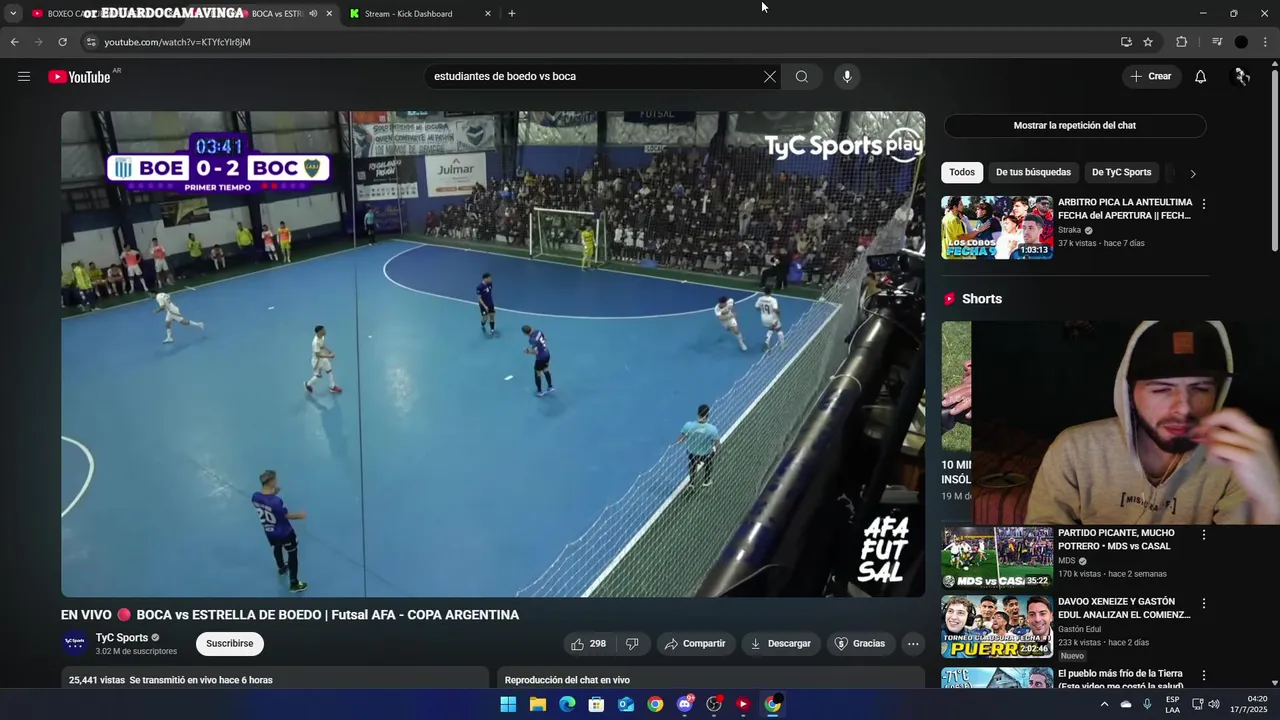Open DAVOO XENEIZE video thumbnail
The height and width of the screenshot is (720, 1280).
click(x=996, y=626)
